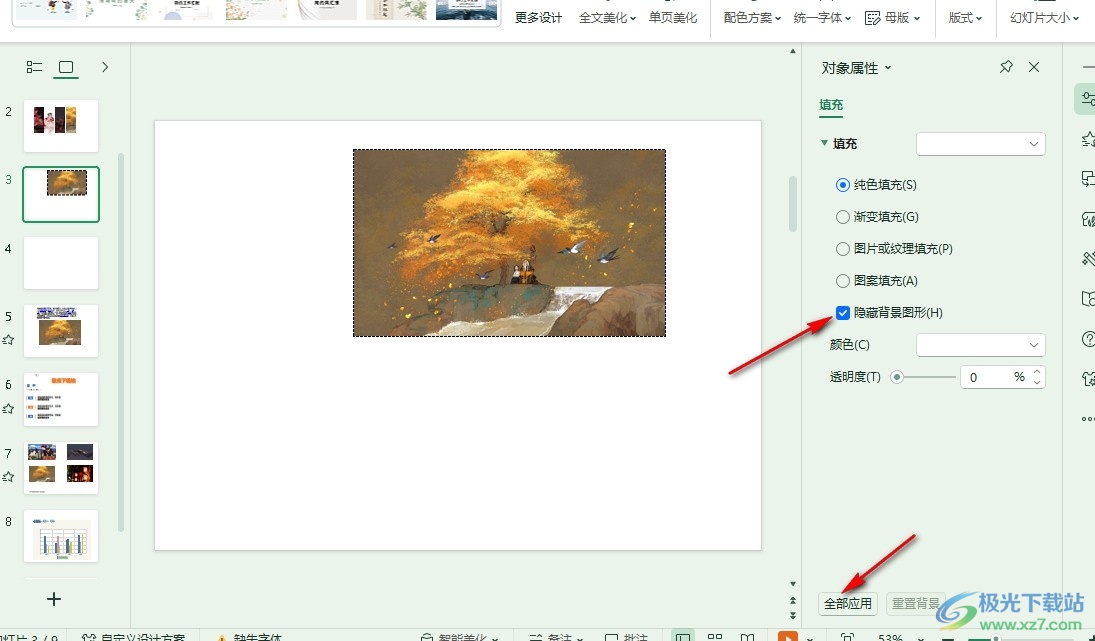Choose the ocean design template thumbnail in ribbon
The height and width of the screenshot is (641, 1095).
pos(466,9)
